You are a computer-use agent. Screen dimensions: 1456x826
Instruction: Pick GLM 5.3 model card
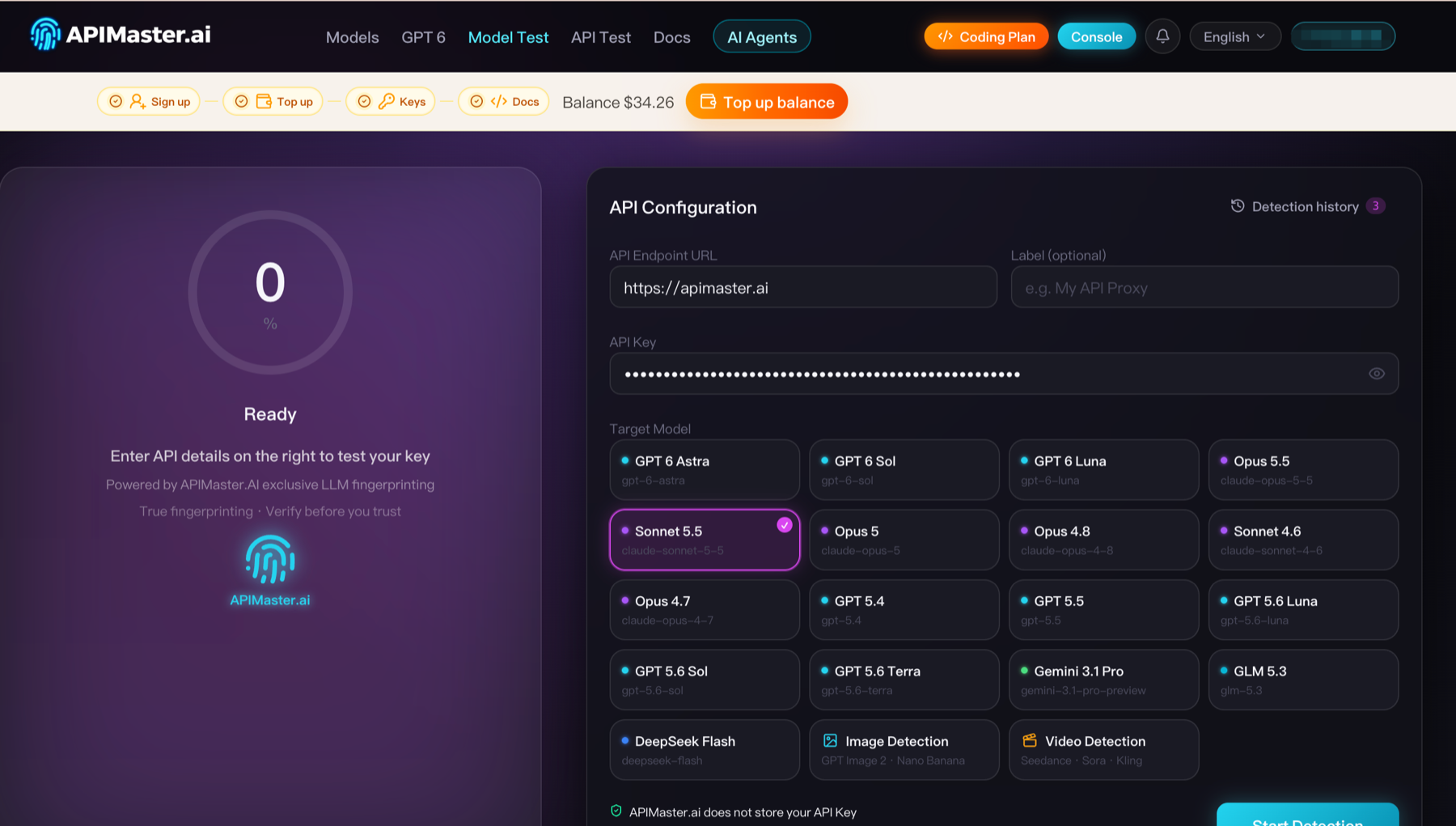(1304, 680)
